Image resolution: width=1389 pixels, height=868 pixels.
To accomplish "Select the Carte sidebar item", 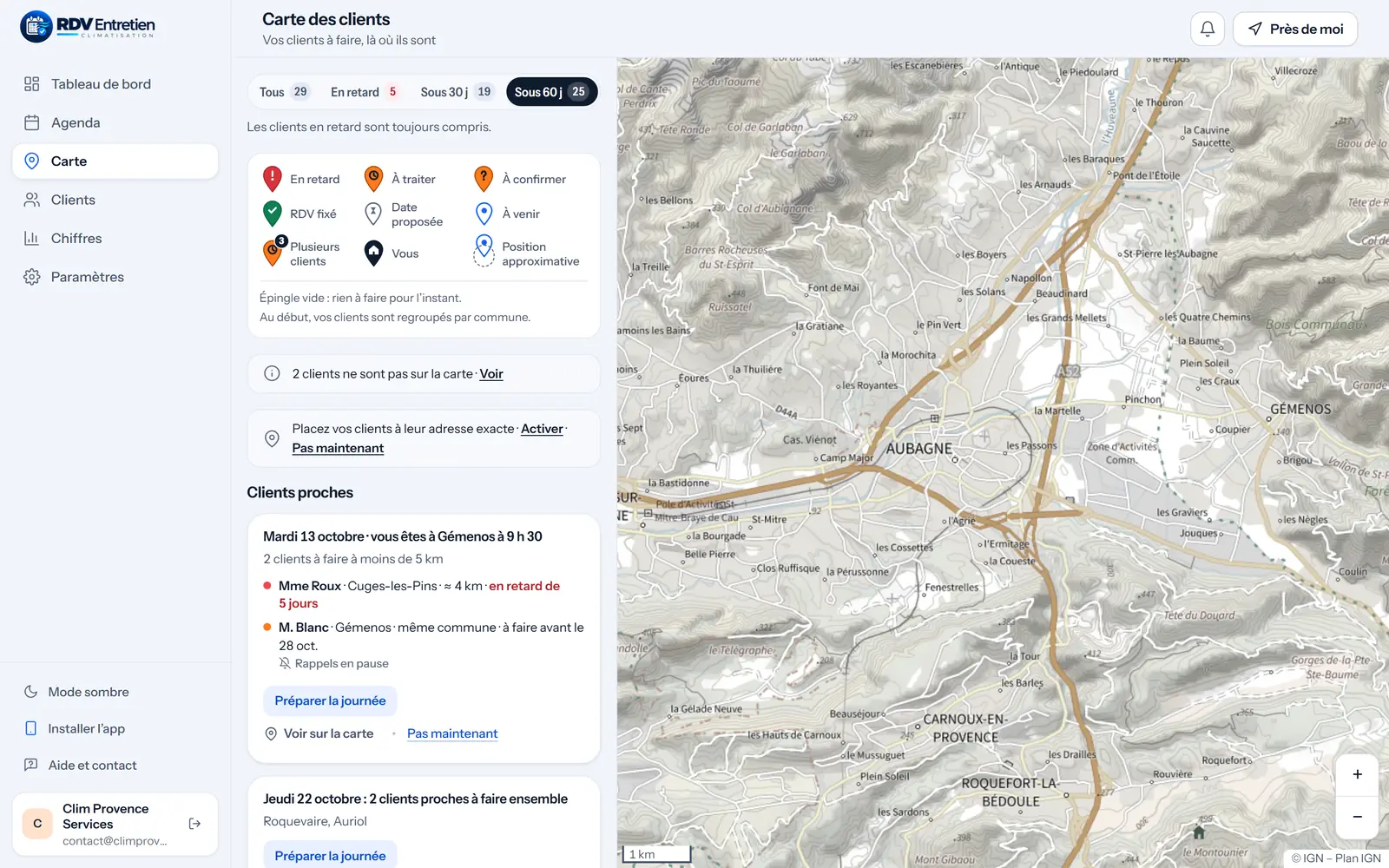I will (x=115, y=161).
